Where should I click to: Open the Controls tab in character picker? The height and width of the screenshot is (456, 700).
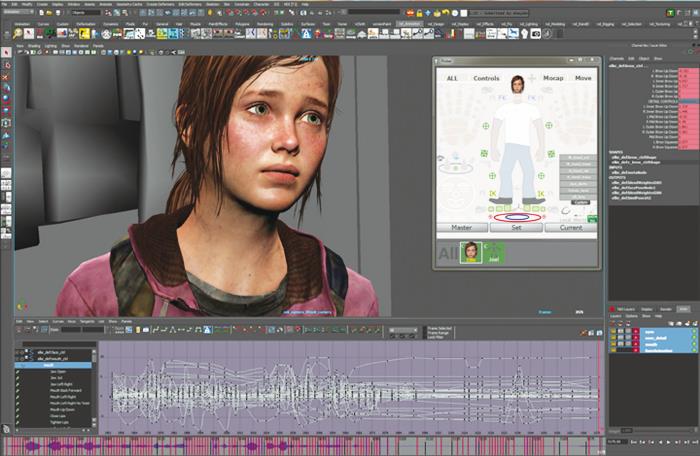tap(486, 77)
